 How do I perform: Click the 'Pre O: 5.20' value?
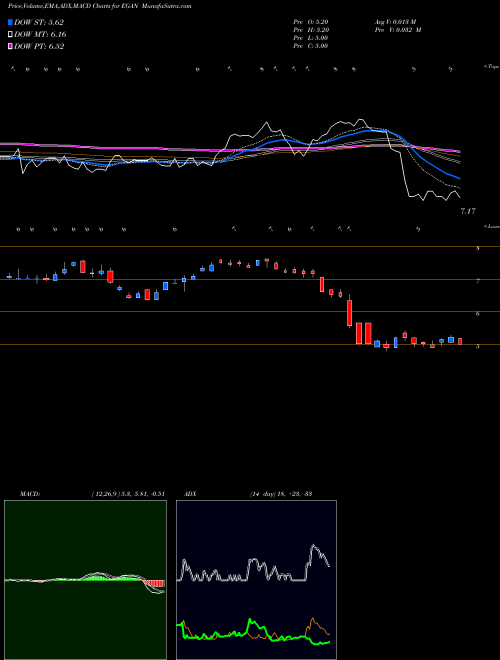click(x=311, y=22)
